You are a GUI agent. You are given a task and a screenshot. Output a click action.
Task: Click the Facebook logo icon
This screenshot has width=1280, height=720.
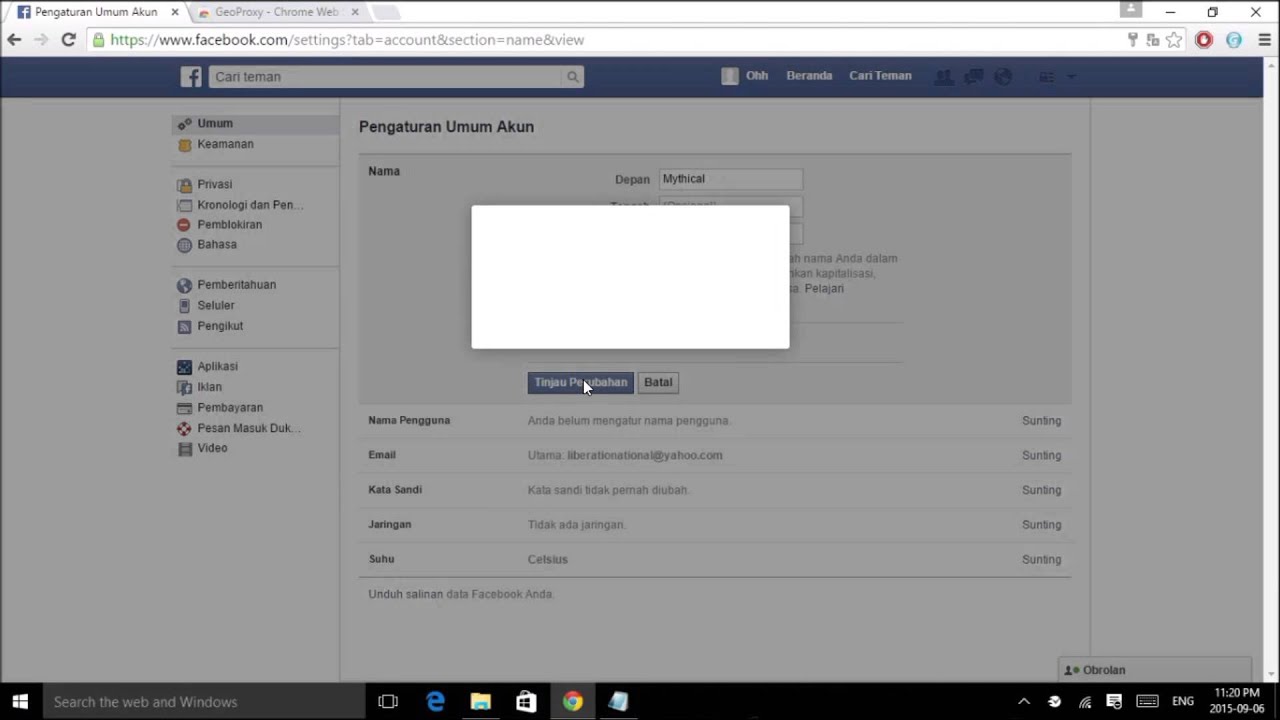(191, 76)
